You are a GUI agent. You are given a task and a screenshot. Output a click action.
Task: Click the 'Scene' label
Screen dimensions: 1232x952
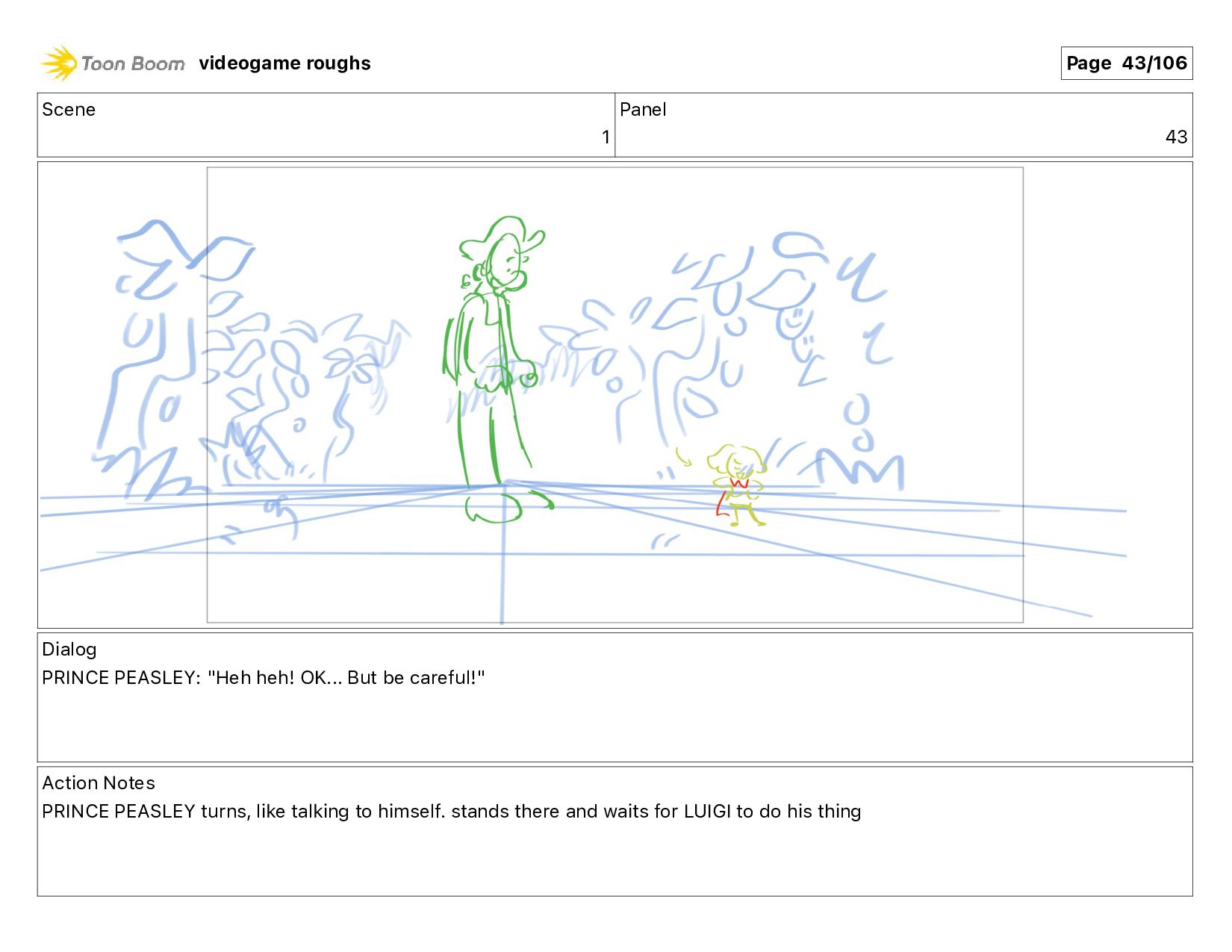69,110
